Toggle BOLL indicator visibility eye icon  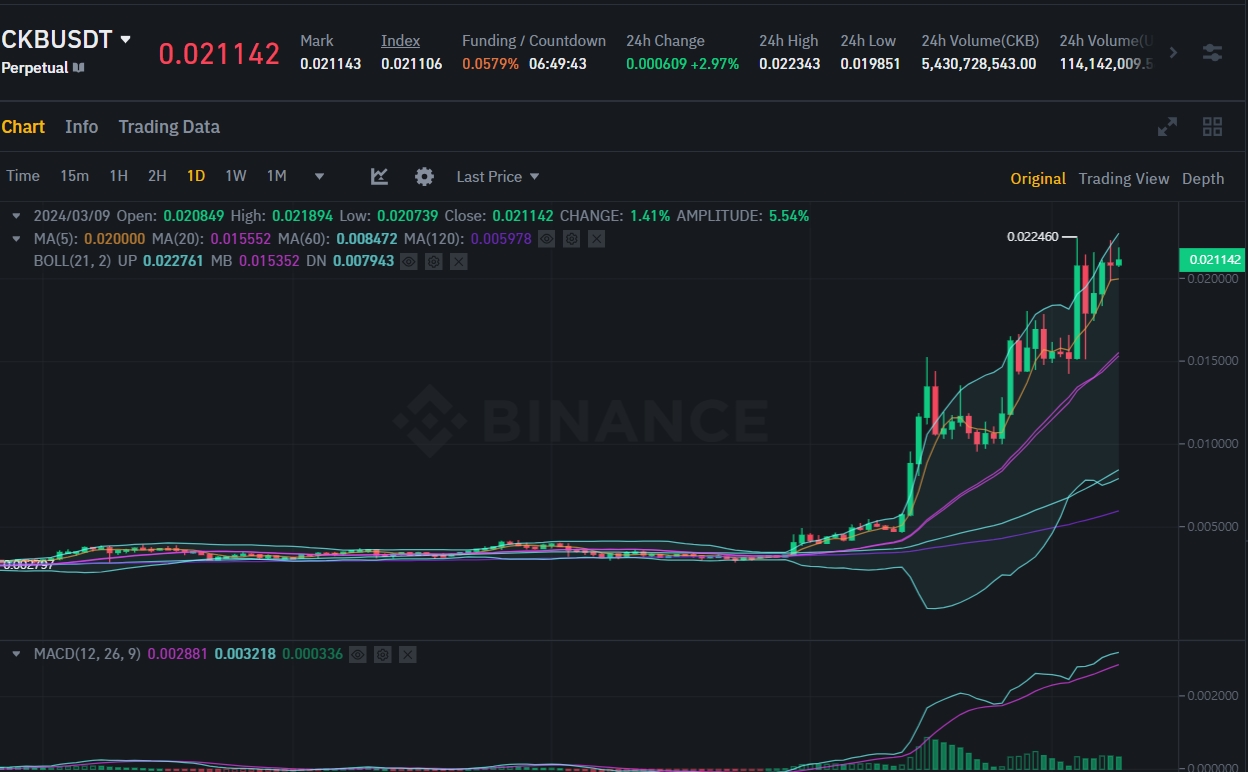click(409, 261)
